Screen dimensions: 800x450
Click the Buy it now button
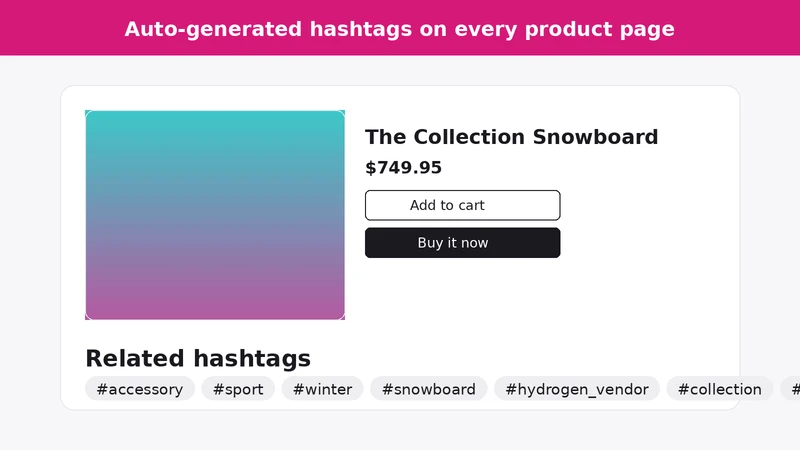[x=462, y=243]
